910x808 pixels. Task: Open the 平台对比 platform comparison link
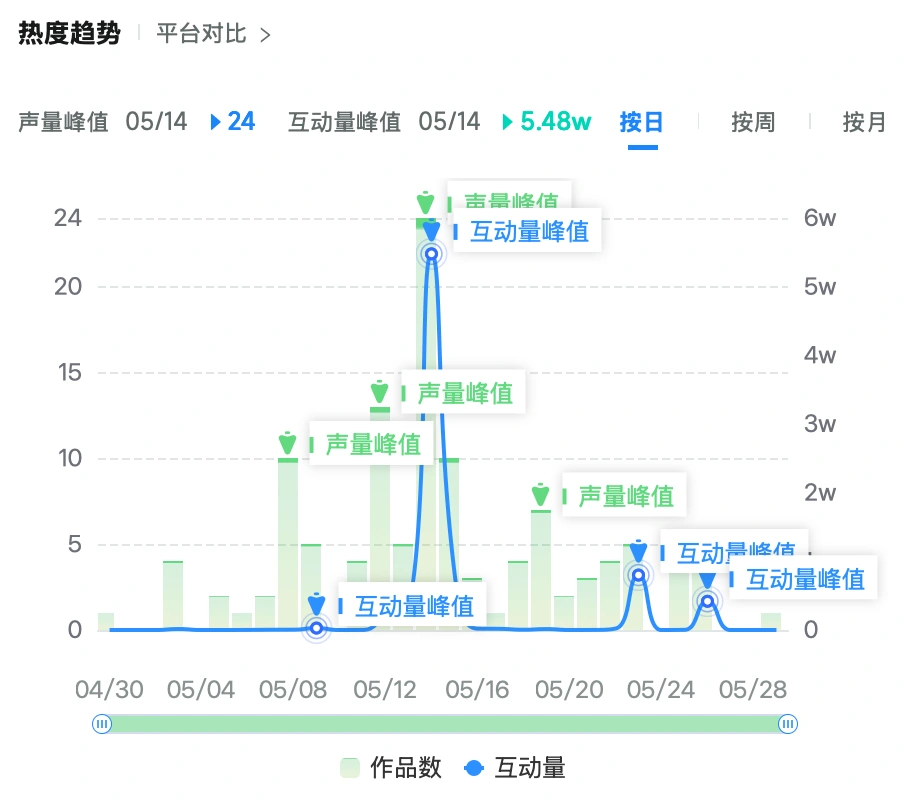click(x=201, y=34)
